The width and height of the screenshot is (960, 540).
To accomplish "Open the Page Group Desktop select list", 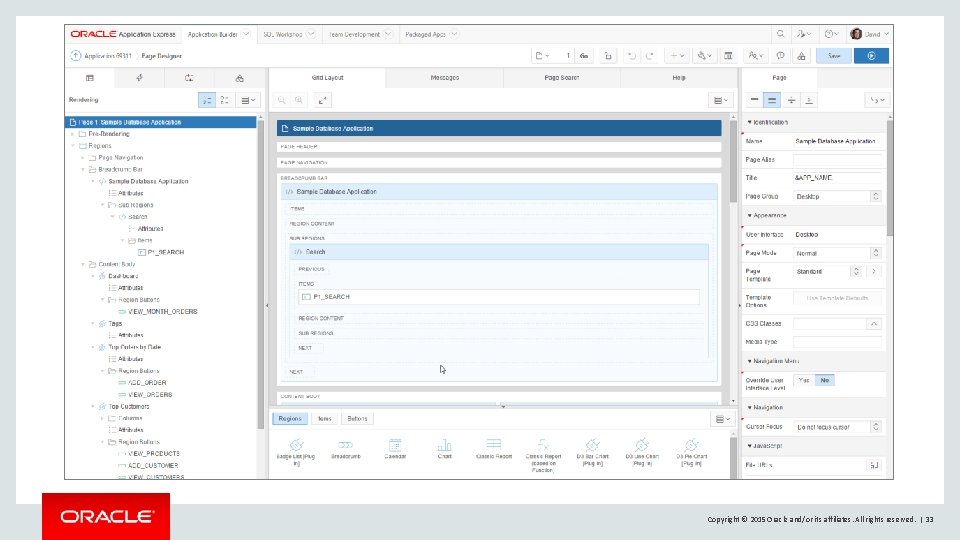I will pyautogui.click(x=837, y=197).
